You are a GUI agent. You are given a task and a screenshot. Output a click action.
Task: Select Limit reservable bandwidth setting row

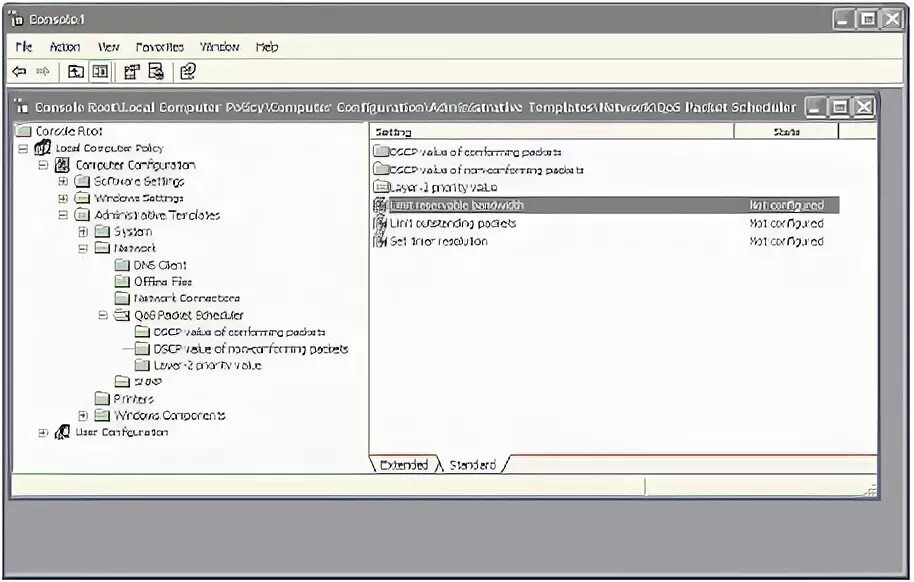606,205
